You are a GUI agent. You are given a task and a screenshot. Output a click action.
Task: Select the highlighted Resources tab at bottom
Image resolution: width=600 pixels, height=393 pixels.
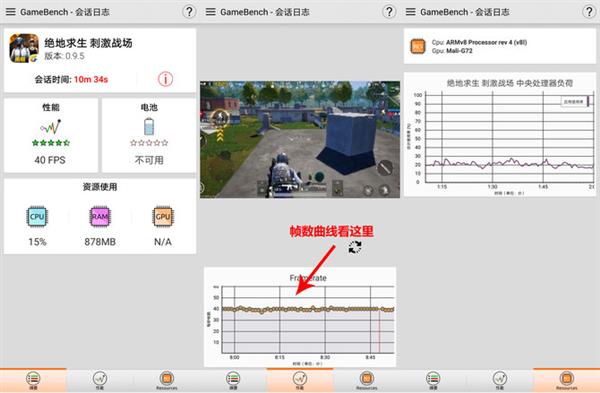click(566, 380)
